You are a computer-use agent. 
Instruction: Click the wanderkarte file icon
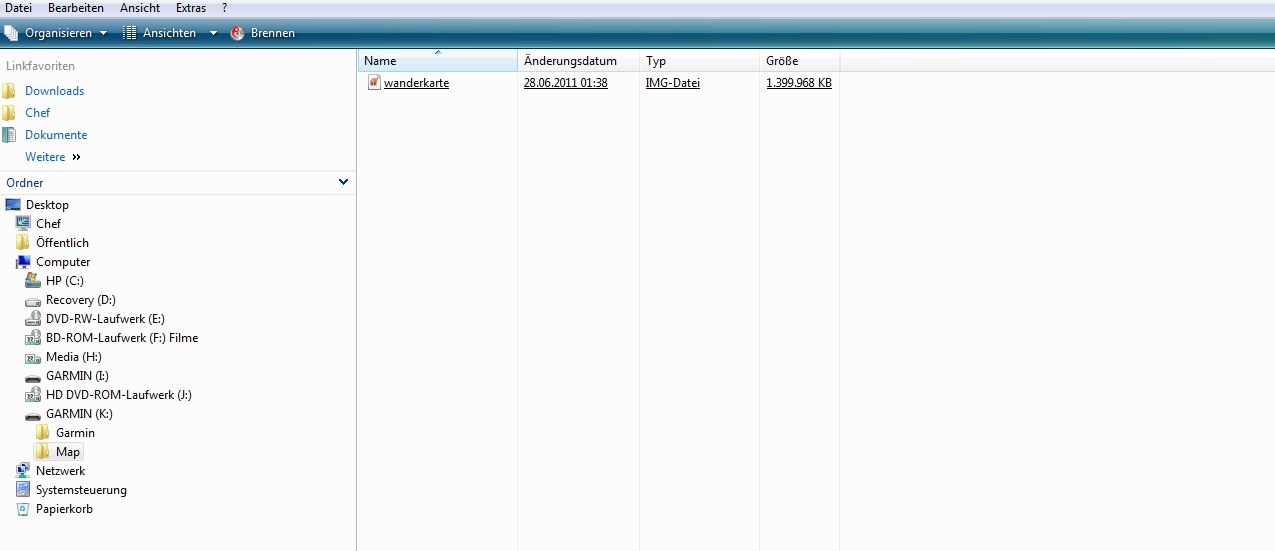tap(373, 83)
